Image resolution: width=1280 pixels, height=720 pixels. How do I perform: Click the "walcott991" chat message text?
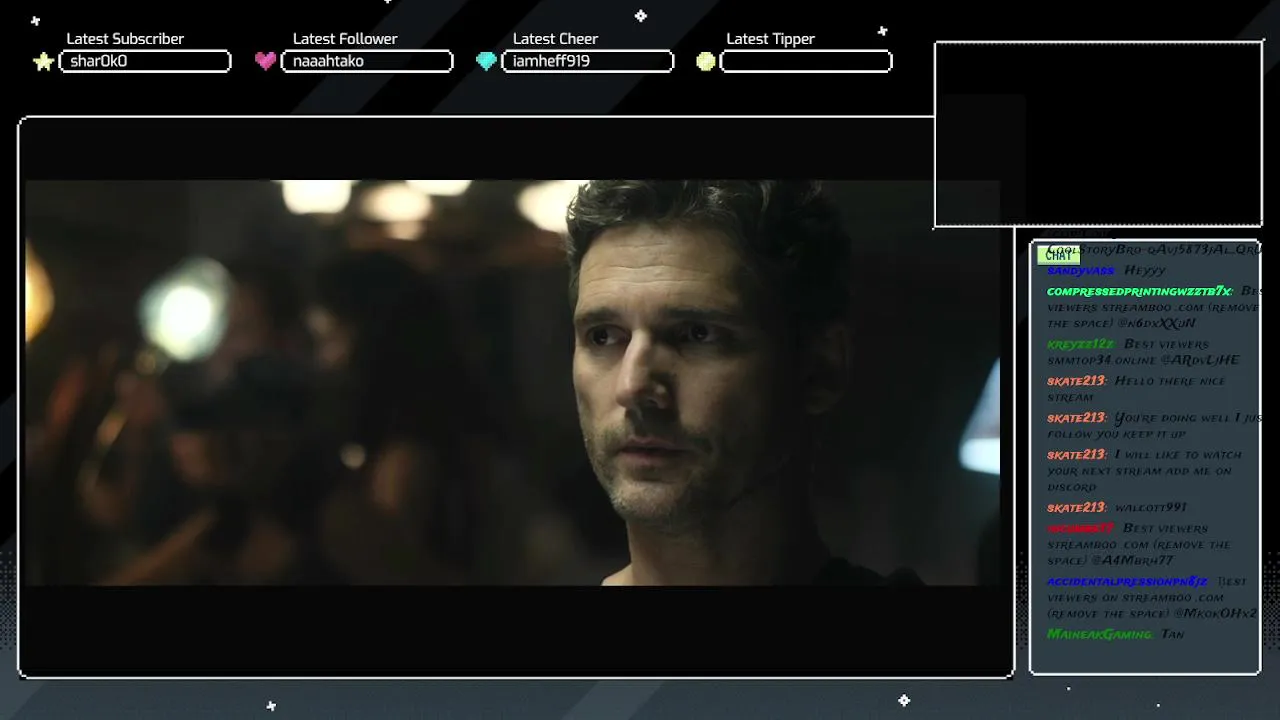[x=1151, y=508]
